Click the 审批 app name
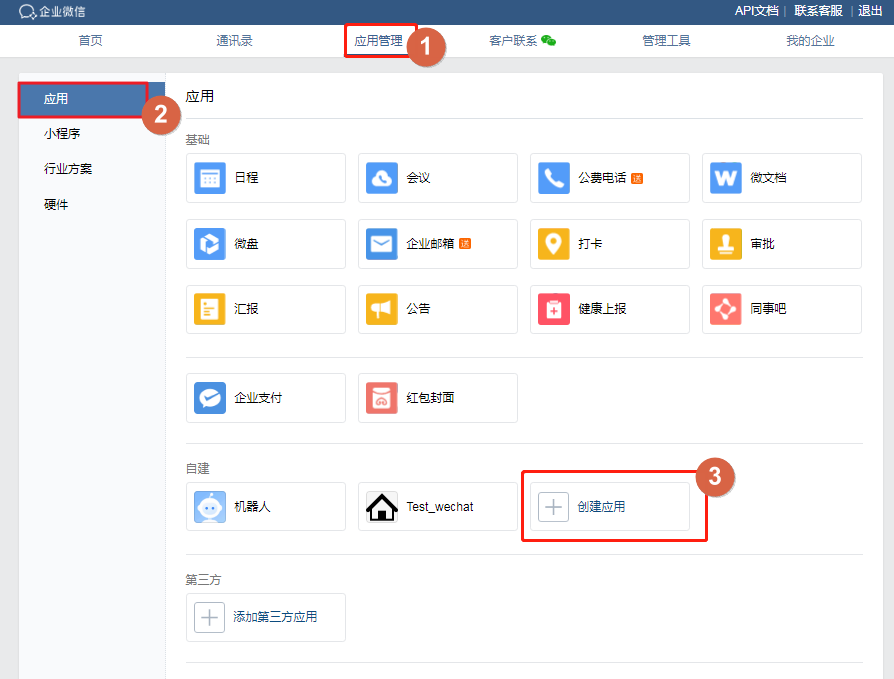Screen dimensions: 894x679 pos(762,244)
